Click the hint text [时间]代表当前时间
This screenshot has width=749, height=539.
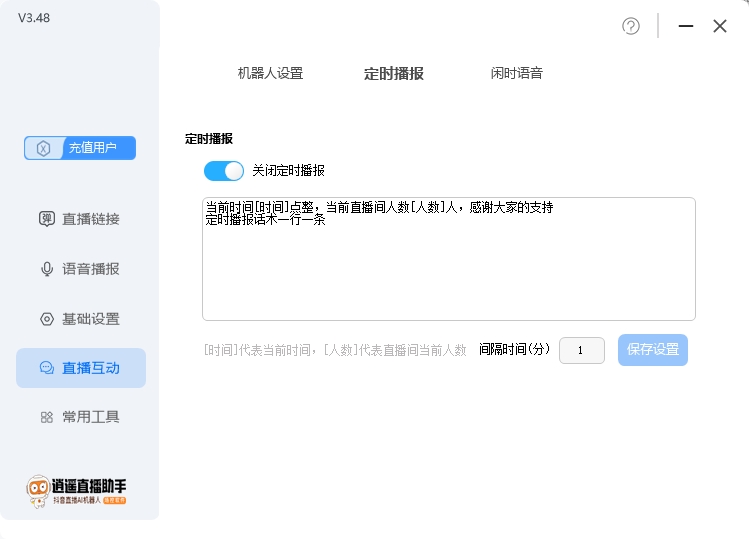(335, 350)
